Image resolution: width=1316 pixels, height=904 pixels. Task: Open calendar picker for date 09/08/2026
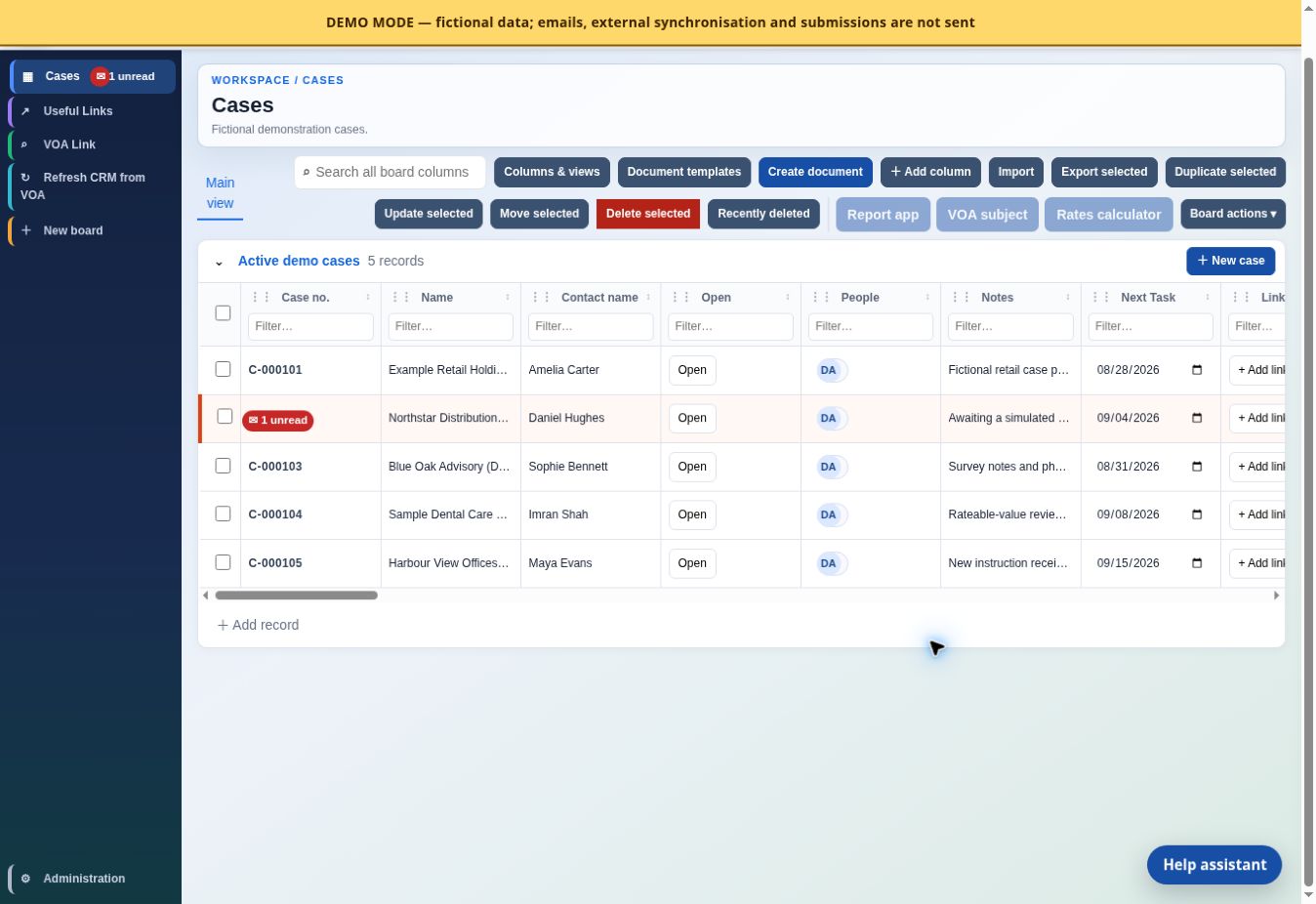(x=1197, y=514)
